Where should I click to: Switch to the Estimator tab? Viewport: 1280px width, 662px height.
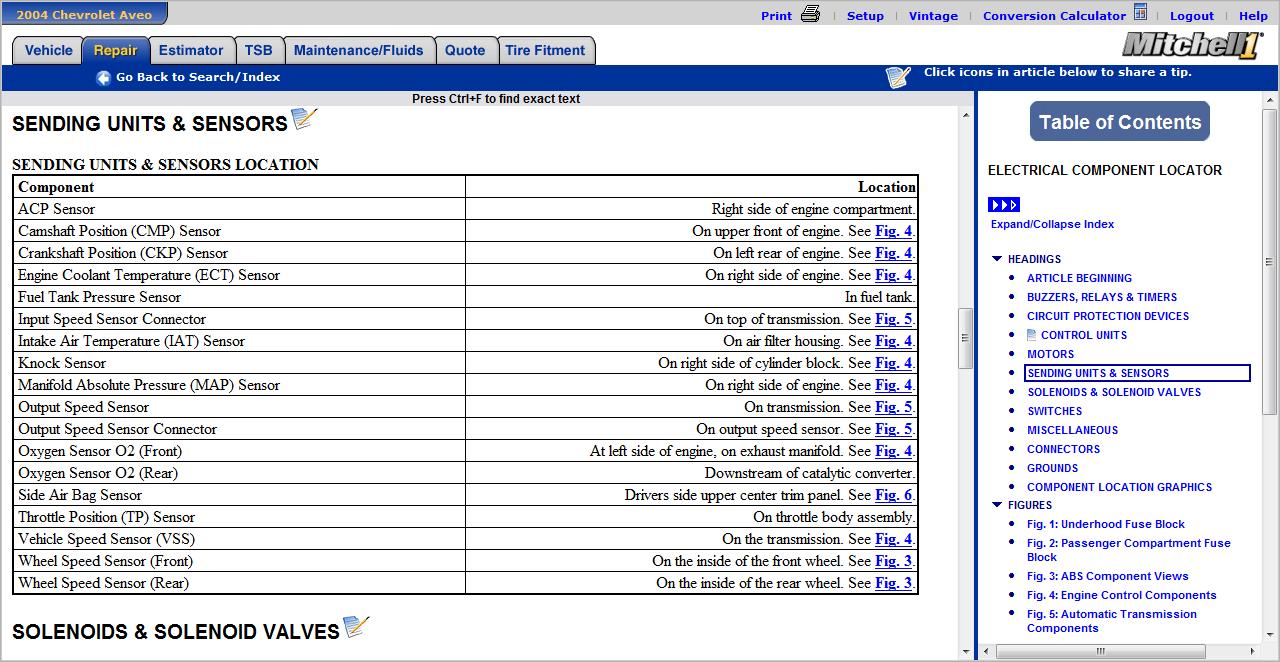pyautogui.click(x=191, y=51)
